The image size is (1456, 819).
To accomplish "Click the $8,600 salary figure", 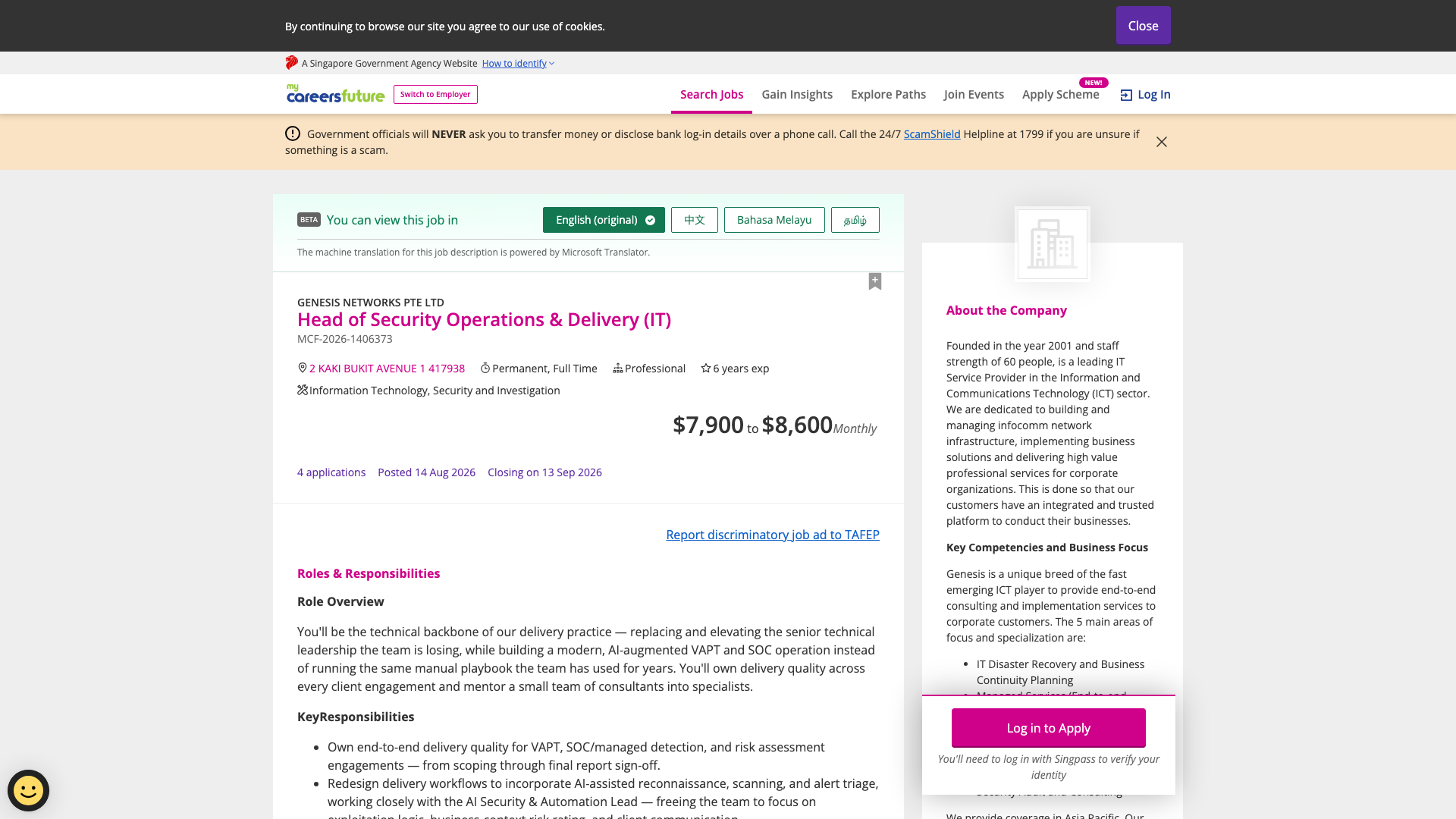I will point(797,425).
